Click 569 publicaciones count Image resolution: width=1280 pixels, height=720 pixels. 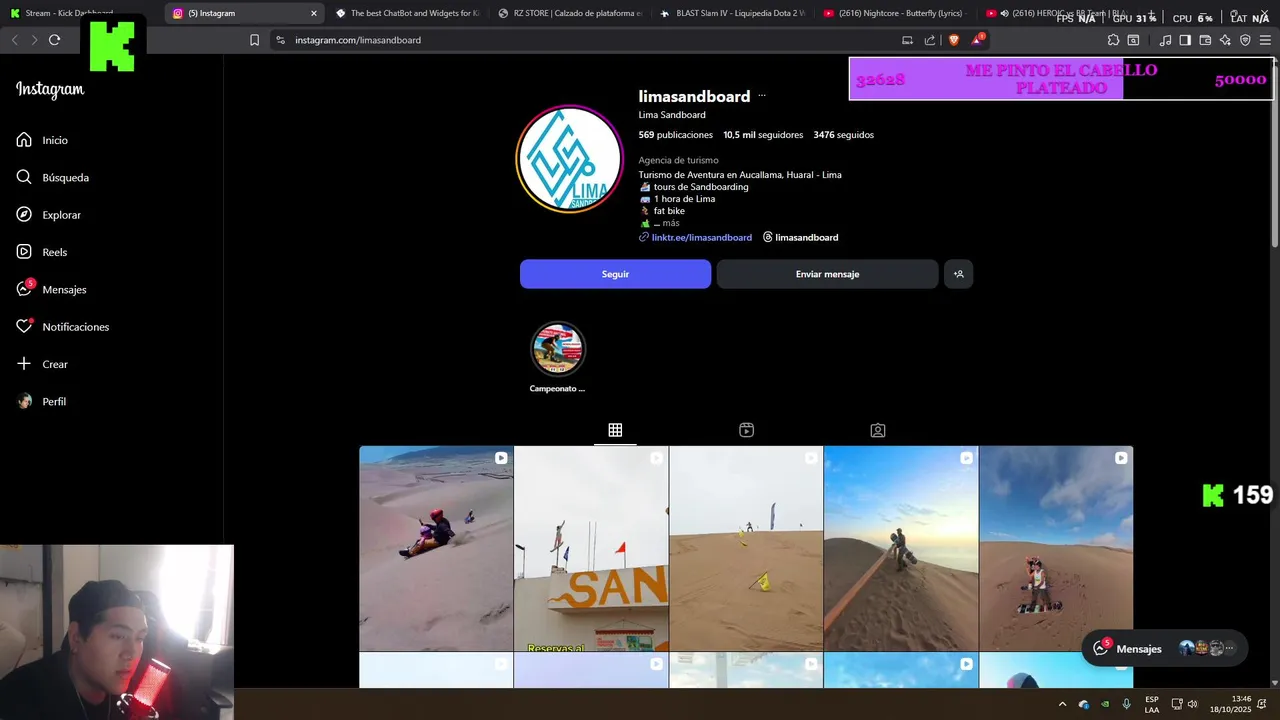[x=676, y=135]
